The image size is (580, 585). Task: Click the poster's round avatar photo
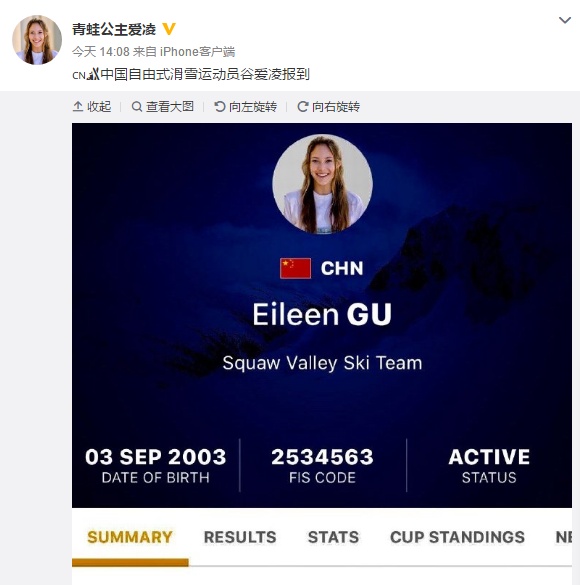(x=37, y=40)
